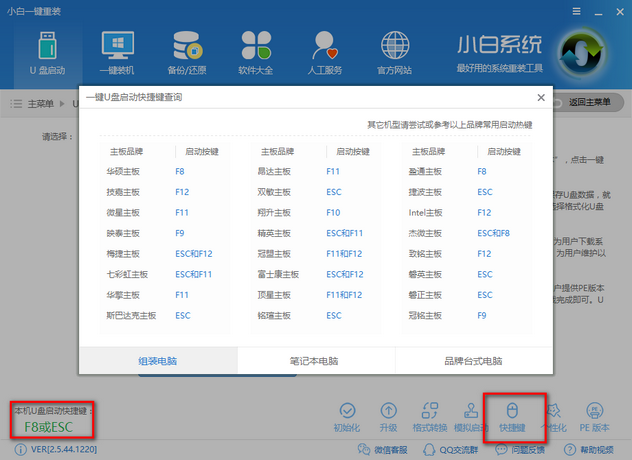Open the 微信客服 WeChat support link

click(x=384, y=451)
